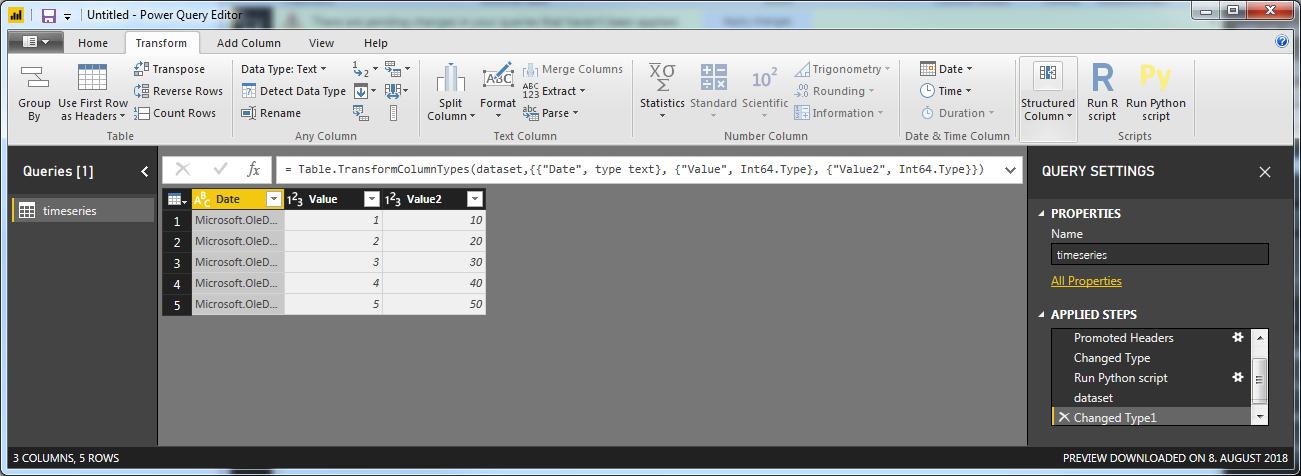The image size is (1301, 476).
Task: Click the Save icon in title bar
Action: tap(48, 15)
